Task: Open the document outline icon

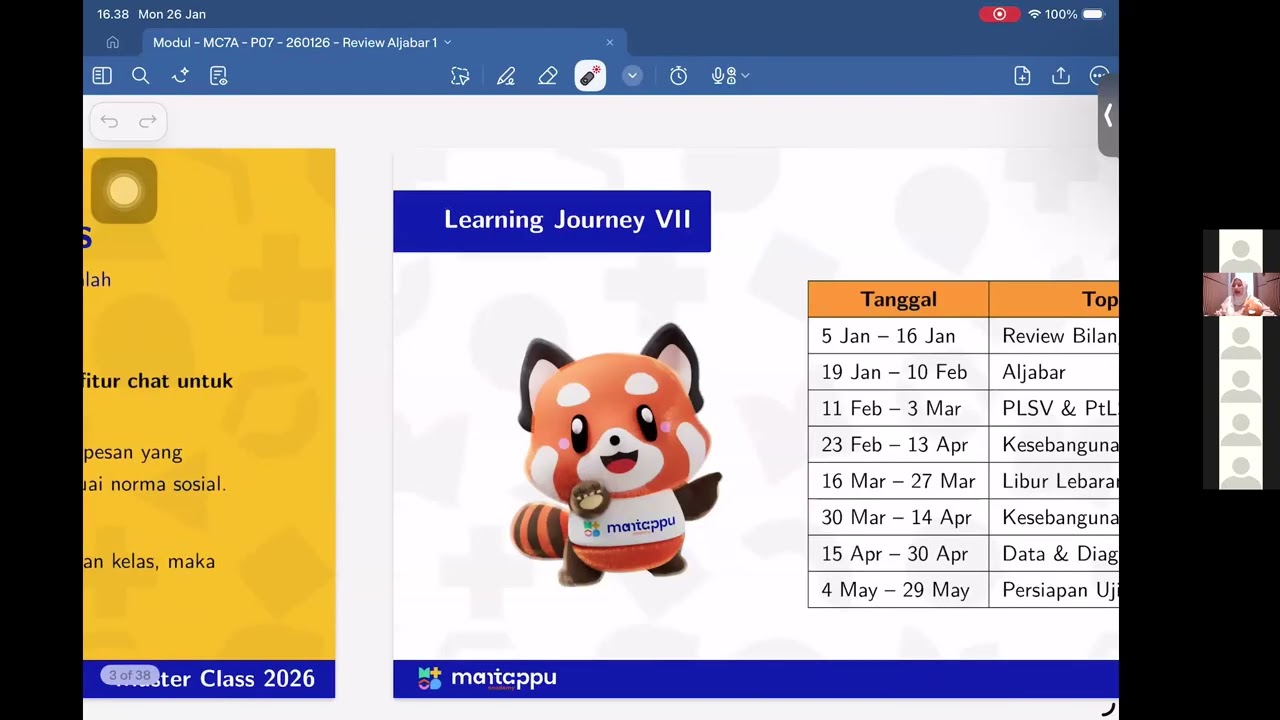Action: pos(219,76)
